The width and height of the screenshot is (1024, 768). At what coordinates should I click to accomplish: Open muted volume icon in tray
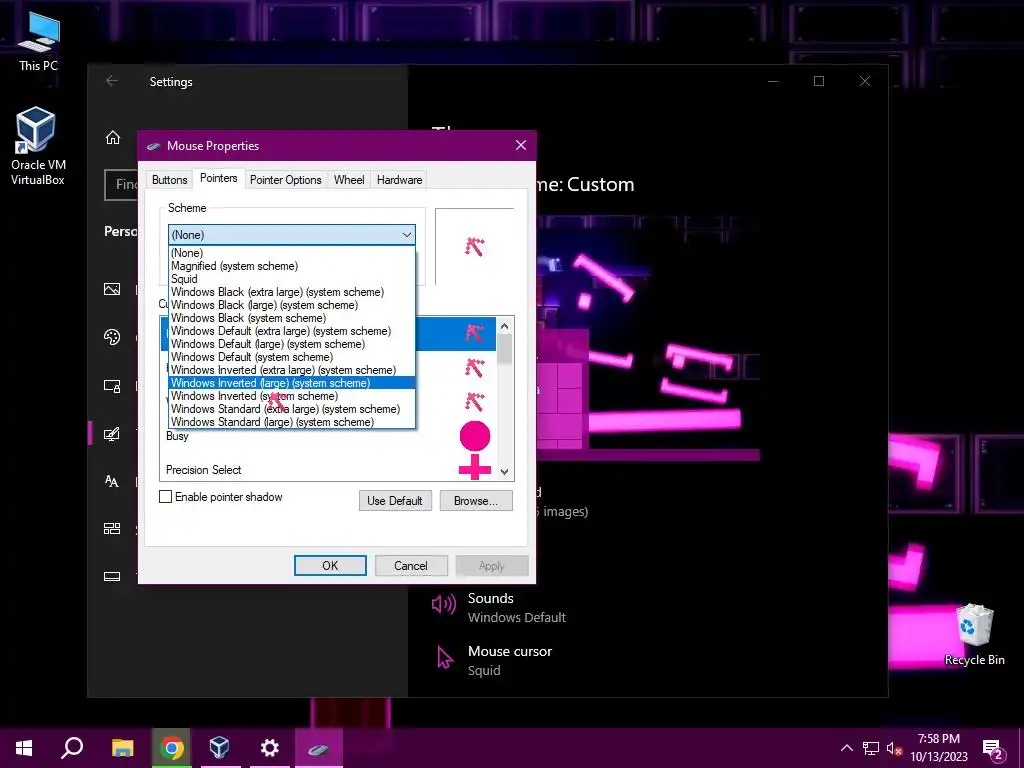[894, 748]
